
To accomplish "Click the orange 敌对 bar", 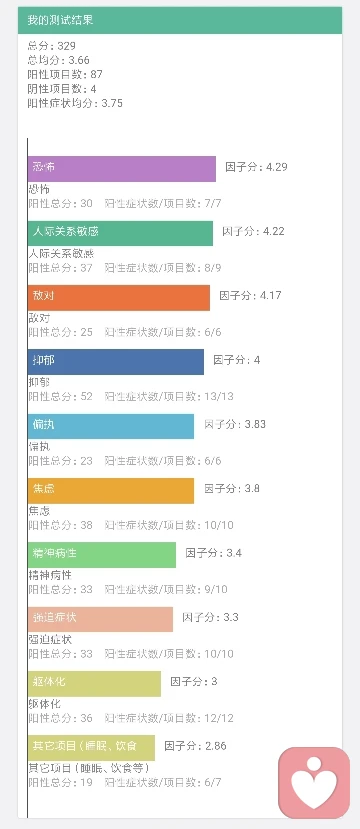I will tap(119, 298).
